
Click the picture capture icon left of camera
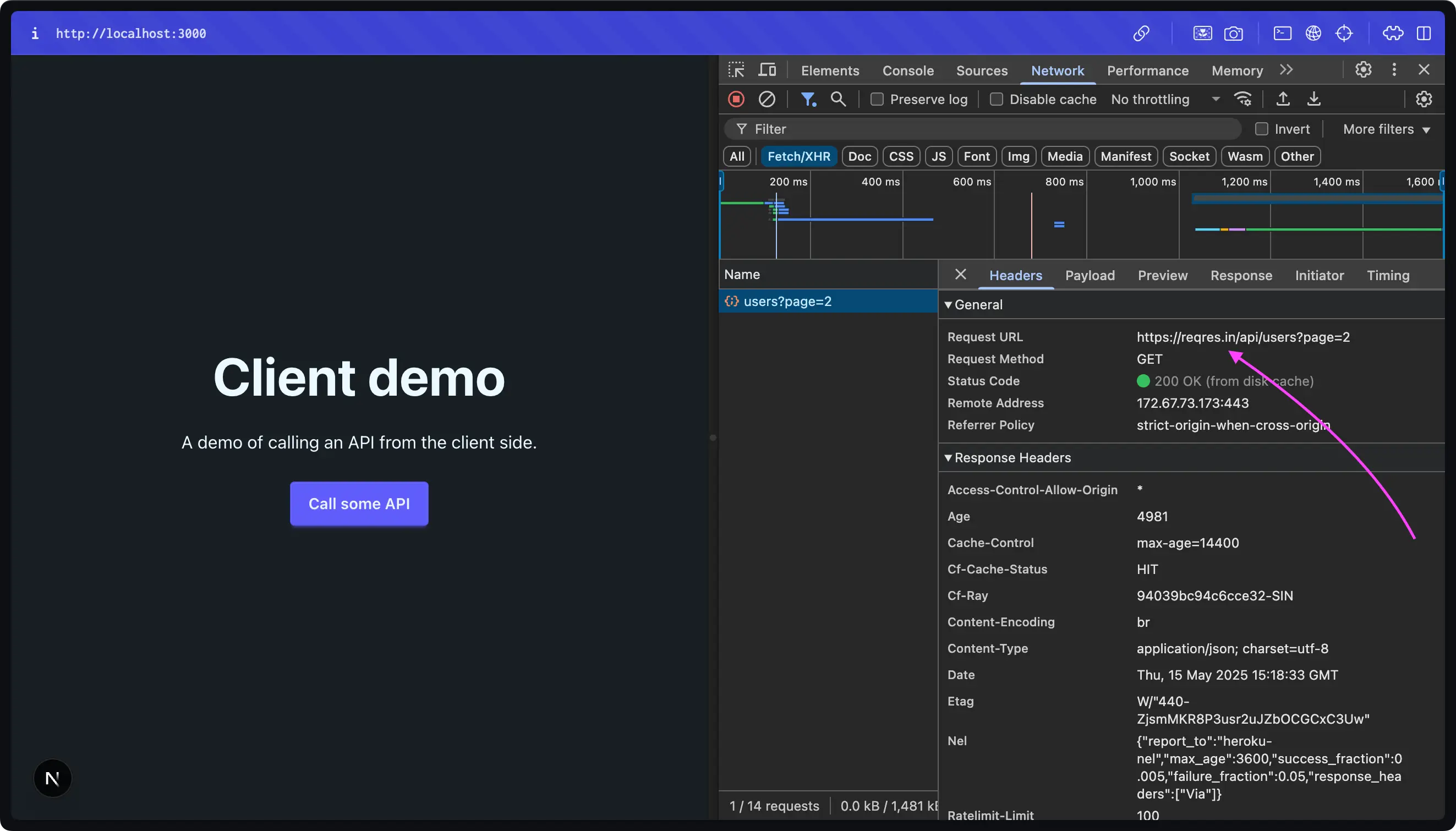click(1203, 34)
